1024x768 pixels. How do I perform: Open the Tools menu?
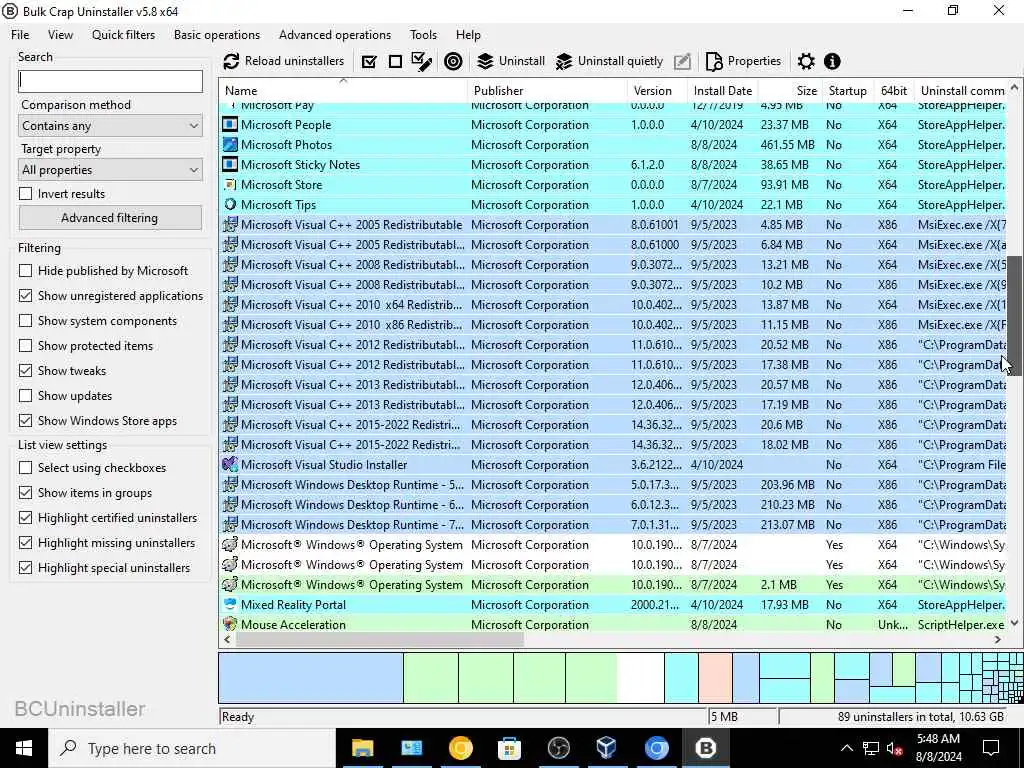423,35
